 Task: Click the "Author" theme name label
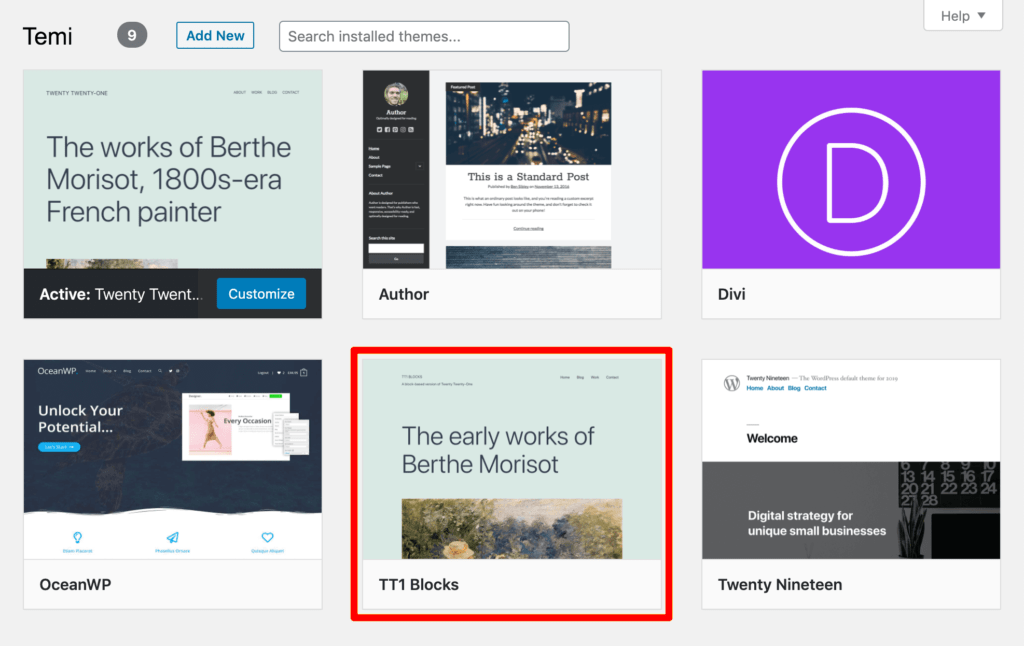(404, 295)
